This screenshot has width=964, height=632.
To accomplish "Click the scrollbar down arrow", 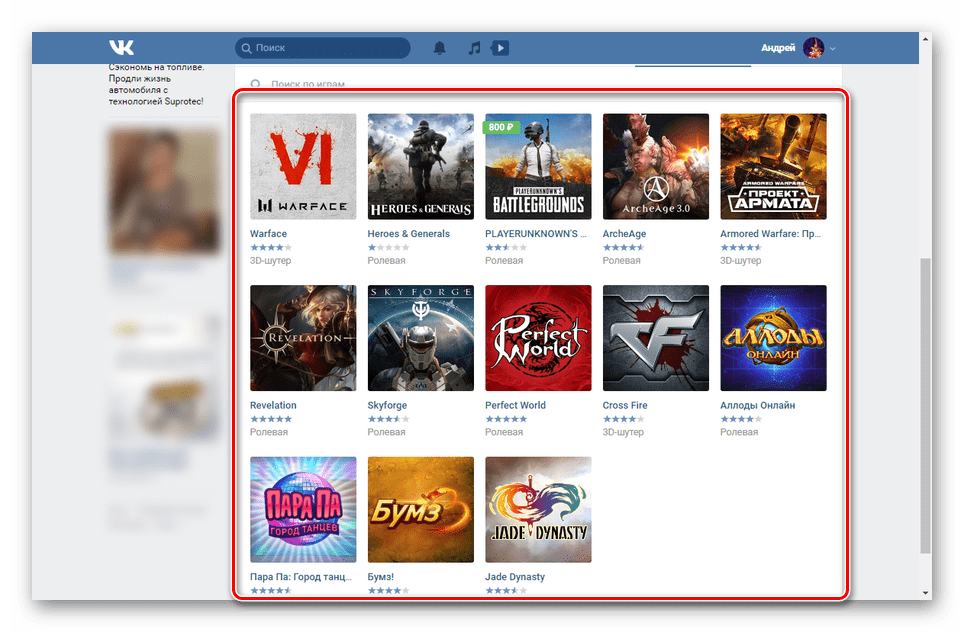I will (925, 593).
